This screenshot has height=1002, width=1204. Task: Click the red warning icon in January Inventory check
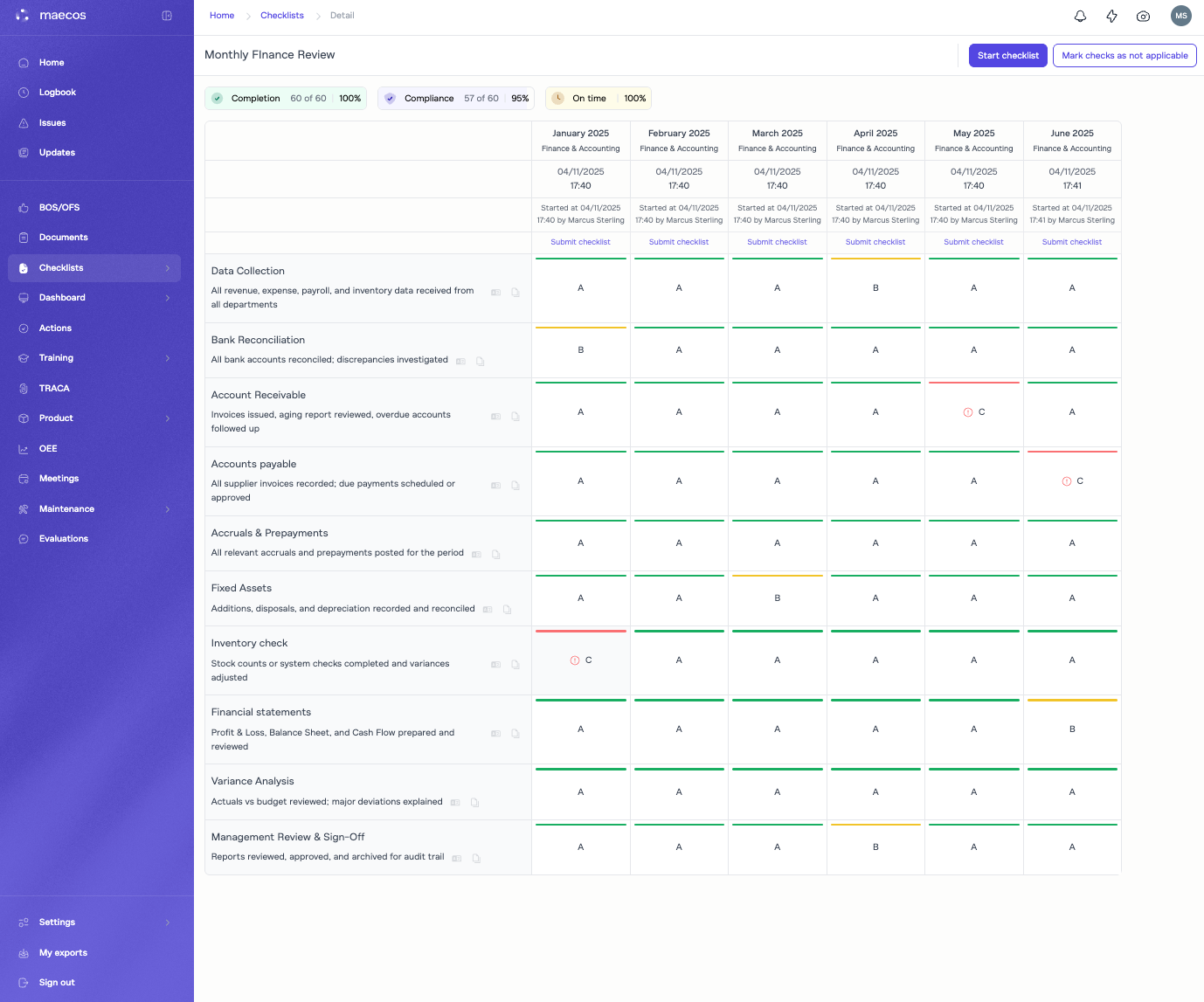[575, 660]
